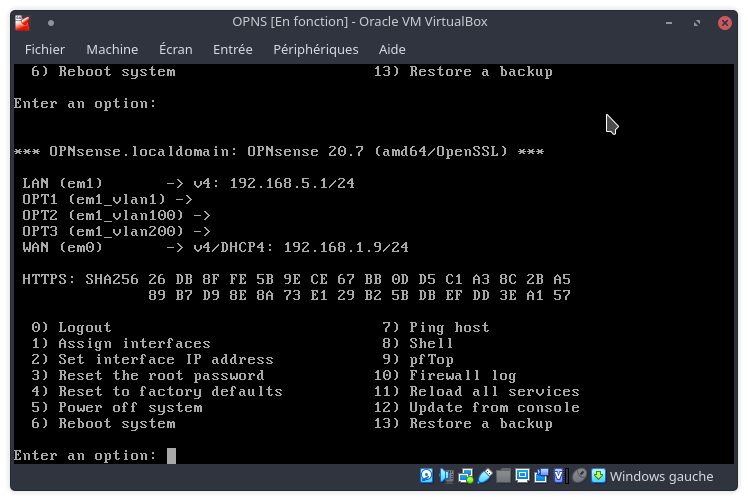Click the CPU virtualization indicator
Image resolution: width=748 pixels, height=501 pixels.
tap(560, 476)
